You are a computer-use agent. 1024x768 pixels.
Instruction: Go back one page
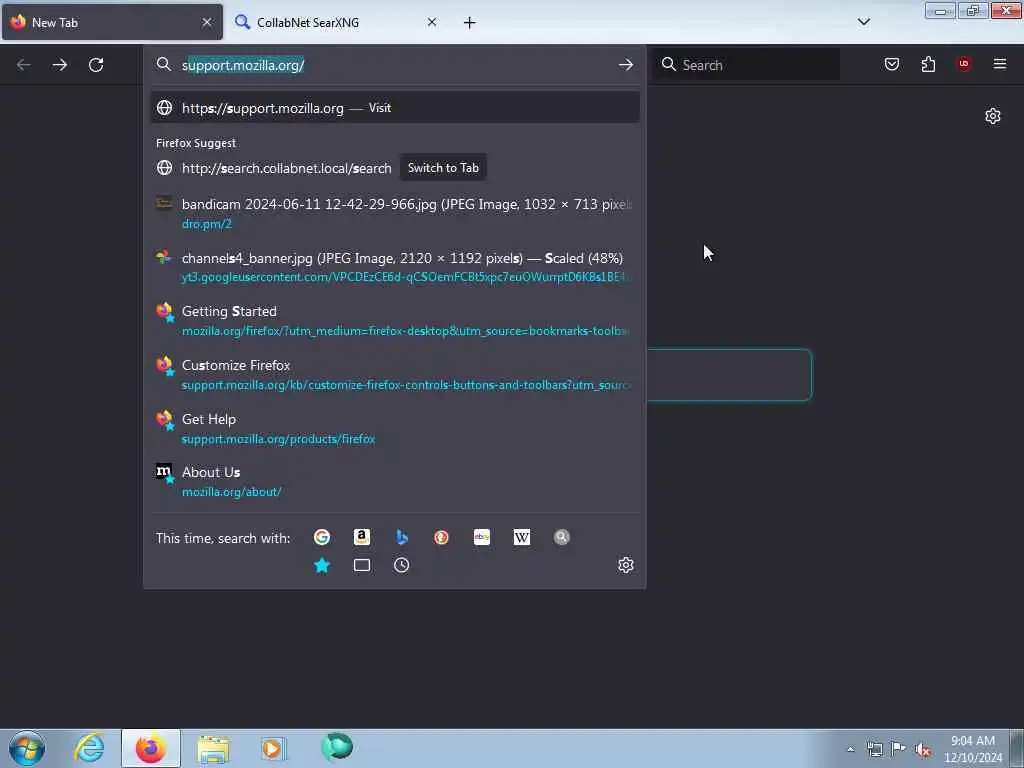pyautogui.click(x=24, y=65)
